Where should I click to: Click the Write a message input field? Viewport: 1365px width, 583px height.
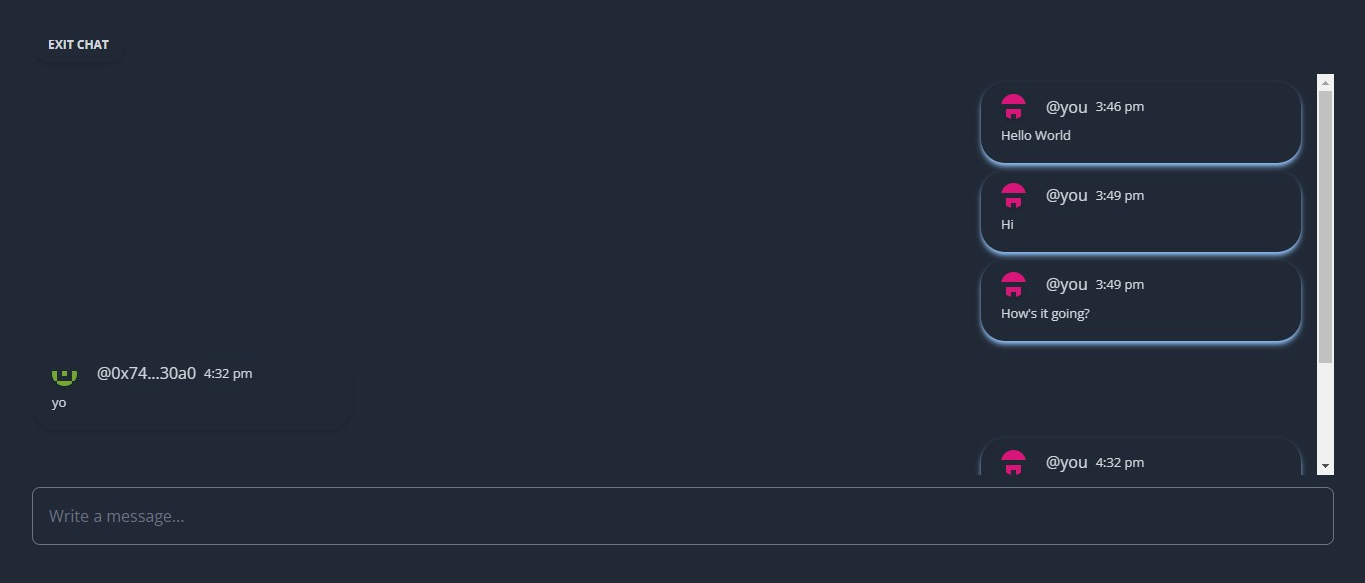(x=683, y=515)
